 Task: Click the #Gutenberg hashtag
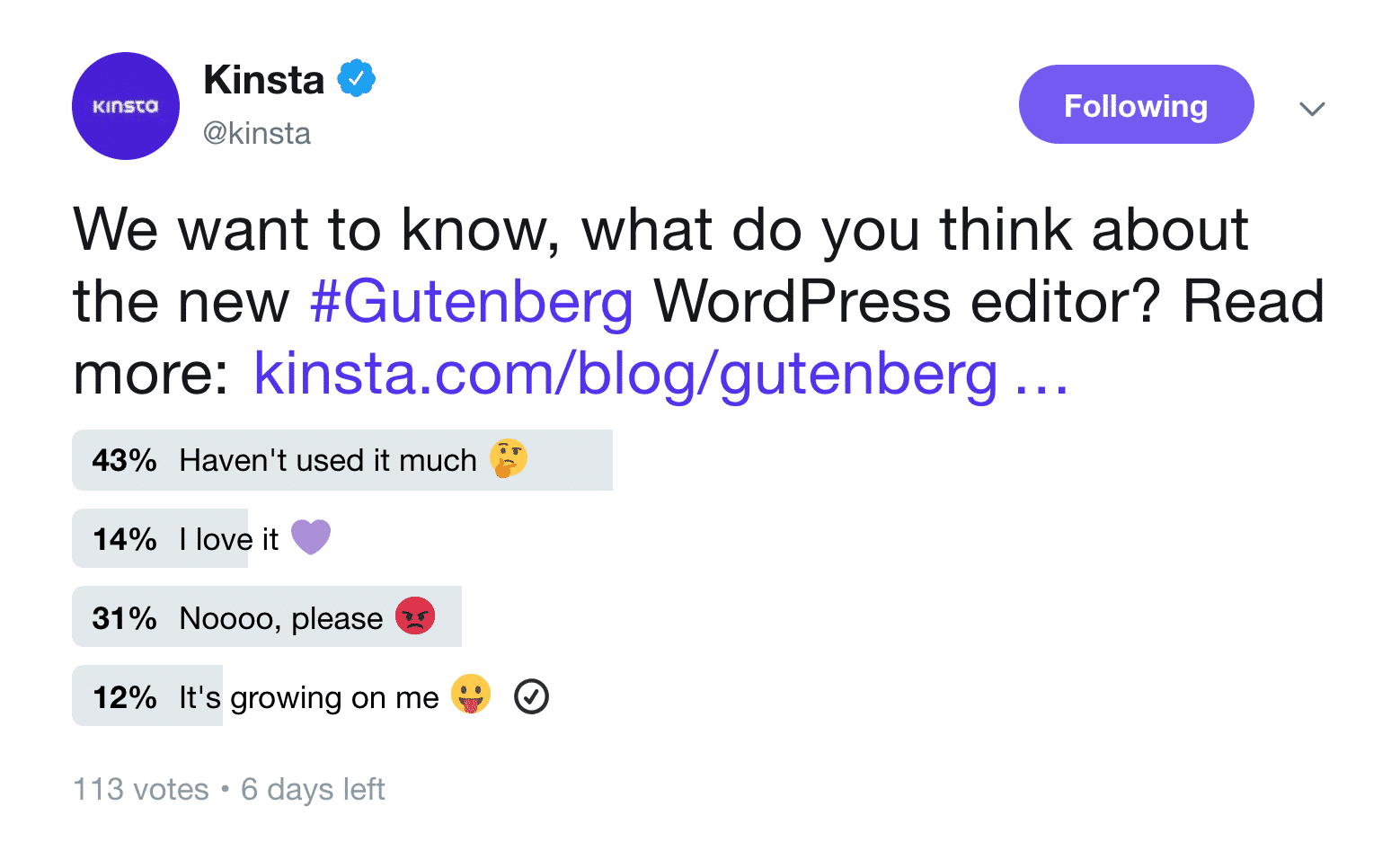pyautogui.click(x=471, y=302)
